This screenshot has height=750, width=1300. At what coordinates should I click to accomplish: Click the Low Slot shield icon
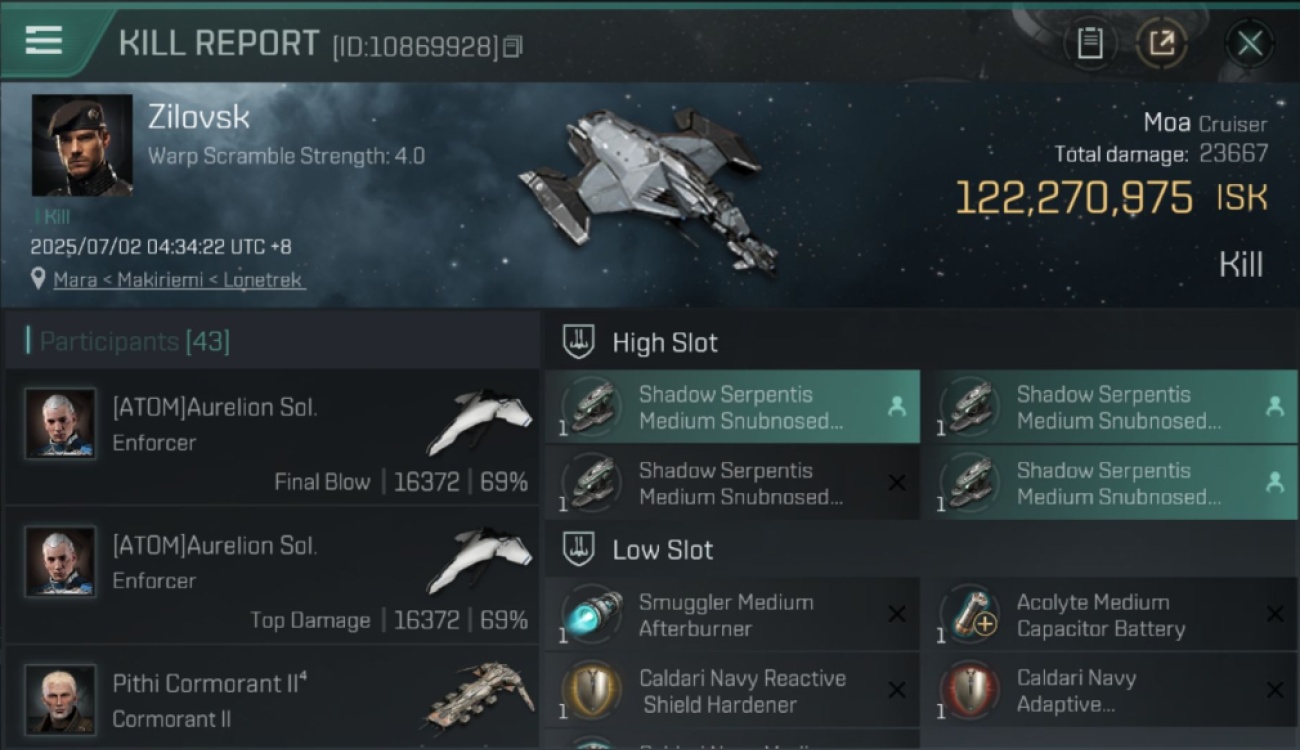pyautogui.click(x=579, y=549)
